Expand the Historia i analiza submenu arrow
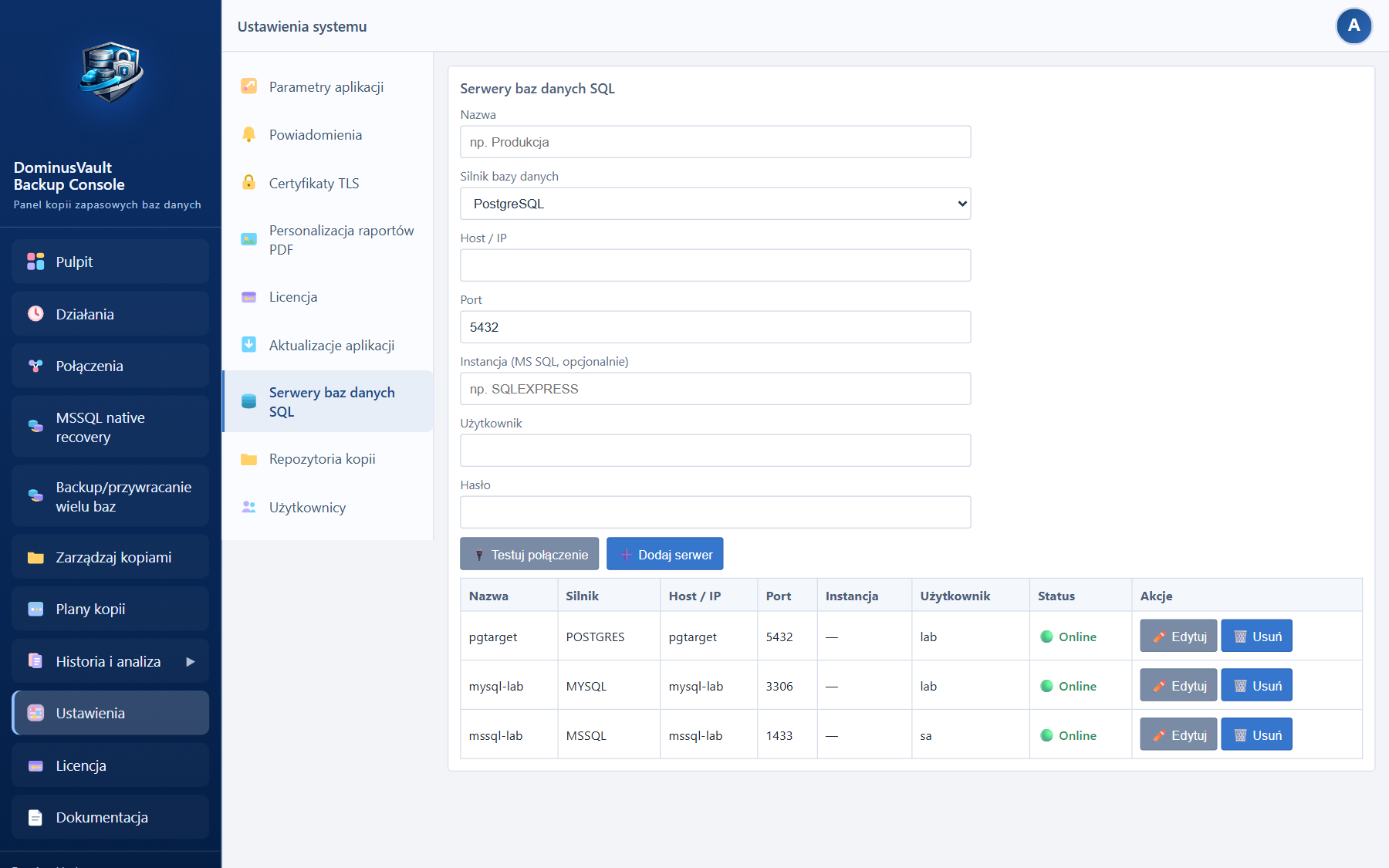The image size is (1389, 868). pyautogui.click(x=190, y=661)
